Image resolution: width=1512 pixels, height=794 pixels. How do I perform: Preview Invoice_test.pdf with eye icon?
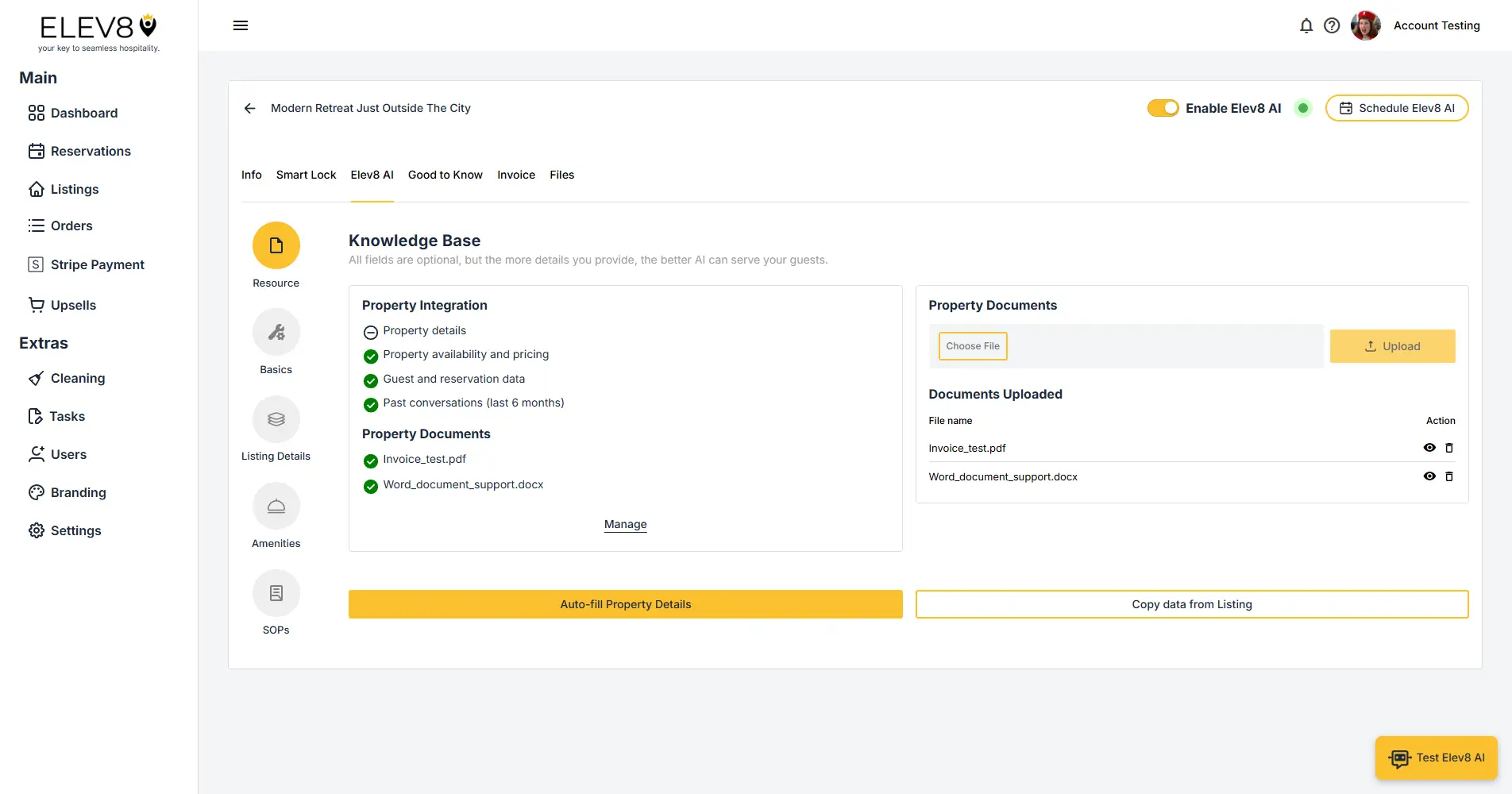(x=1429, y=448)
